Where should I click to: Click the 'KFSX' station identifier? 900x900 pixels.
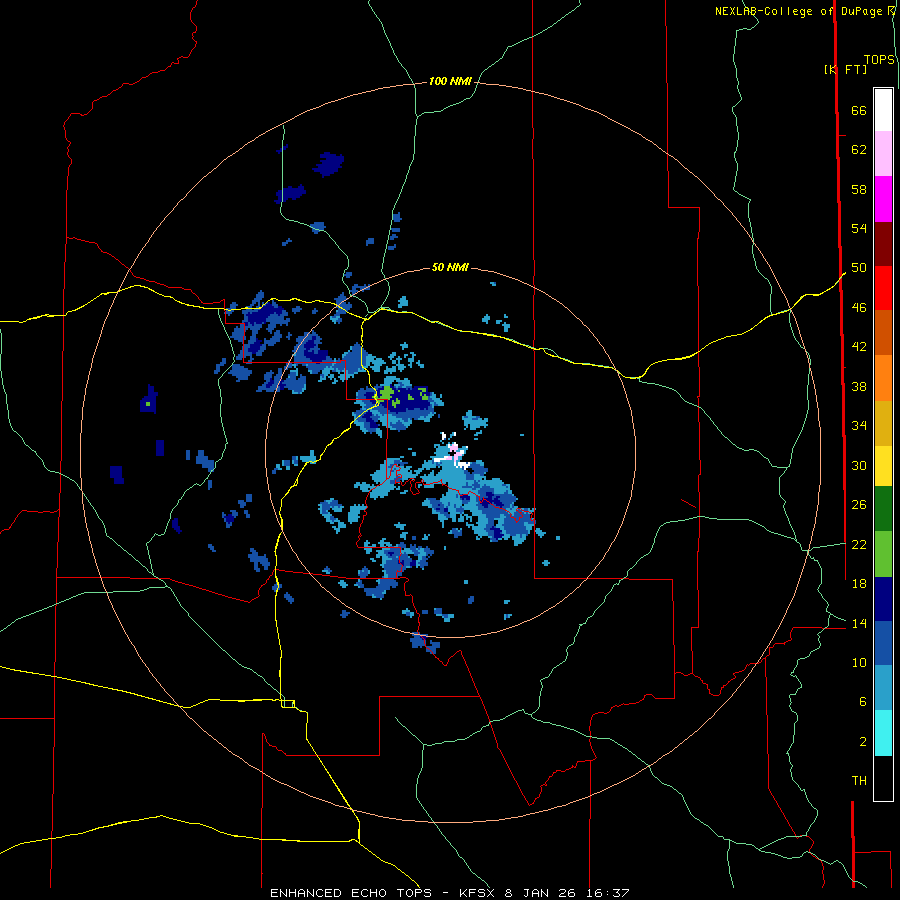coord(478,893)
